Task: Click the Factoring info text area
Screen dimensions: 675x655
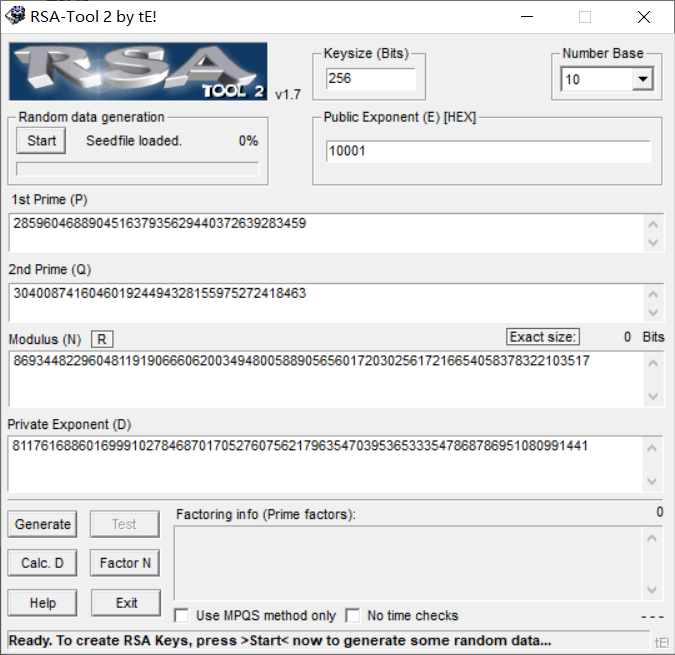Action: tap(408, 563)
